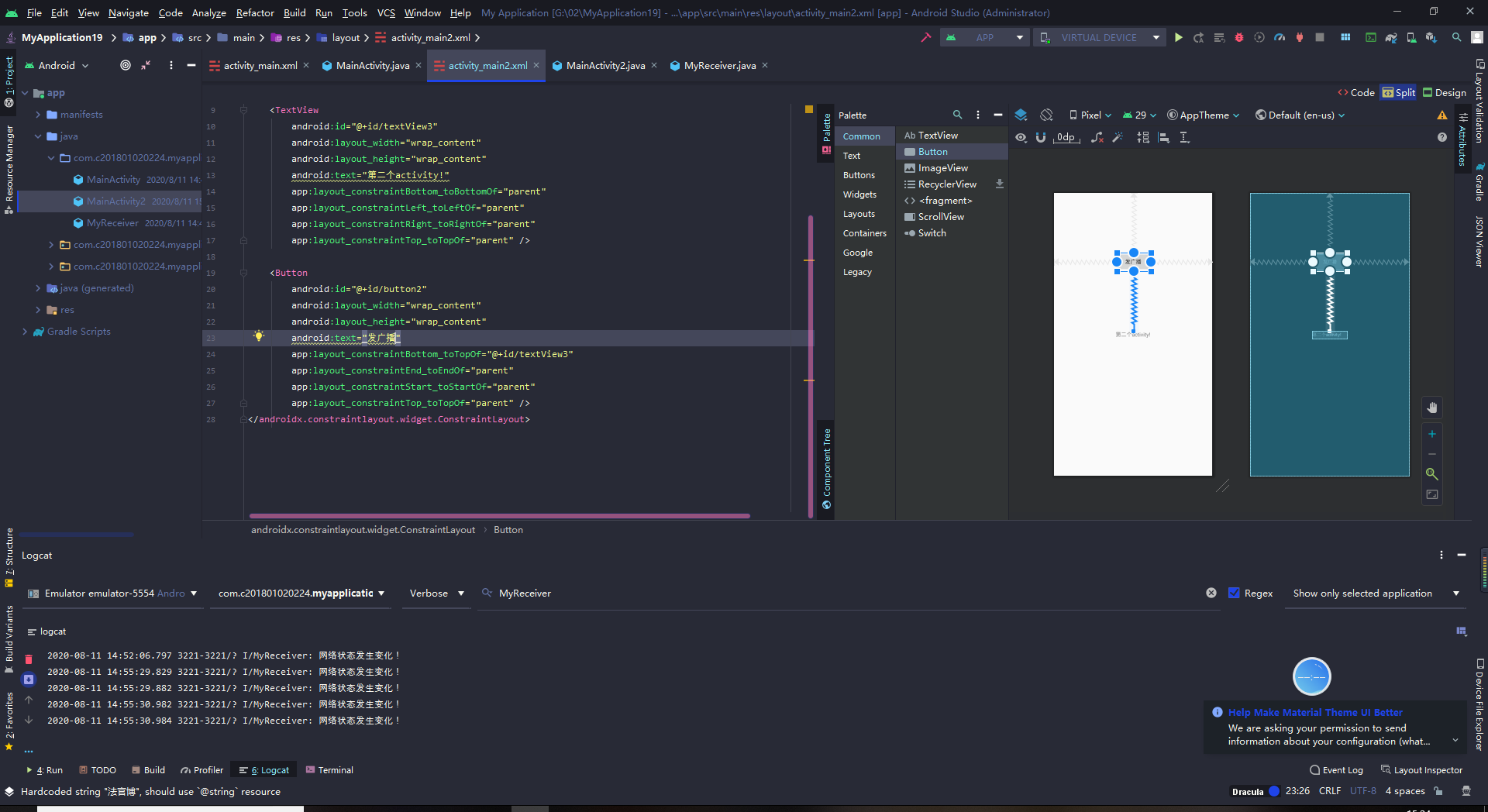Open Show only selected application dropdown
Viewport: 1488px width, 812px height.
tap(1376, 593)
